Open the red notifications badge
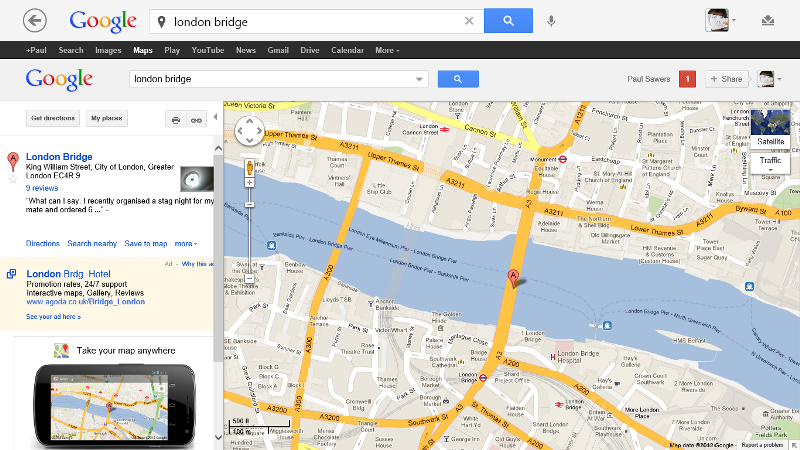 [x=687, y=79]
